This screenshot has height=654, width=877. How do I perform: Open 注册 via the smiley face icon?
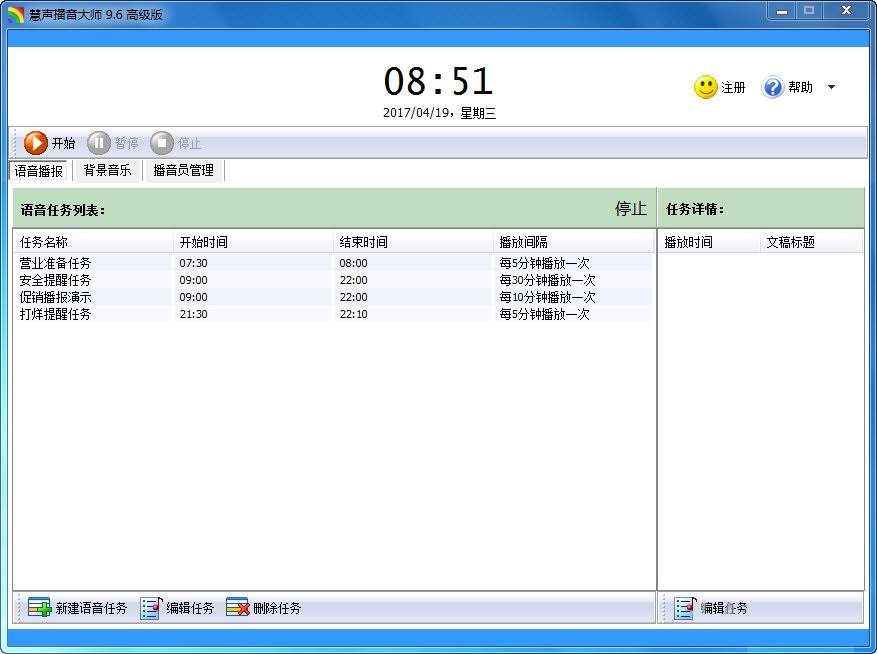[x=705, y=87]
